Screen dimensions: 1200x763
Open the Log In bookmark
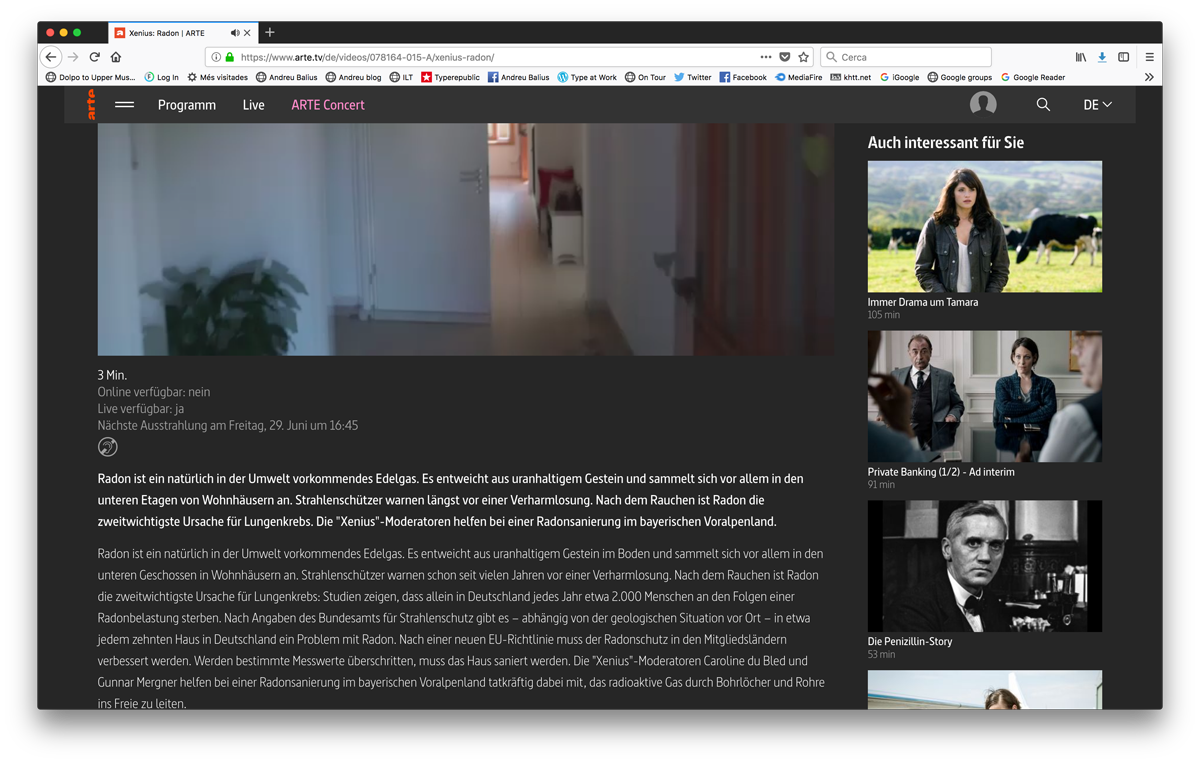[161, 77]
